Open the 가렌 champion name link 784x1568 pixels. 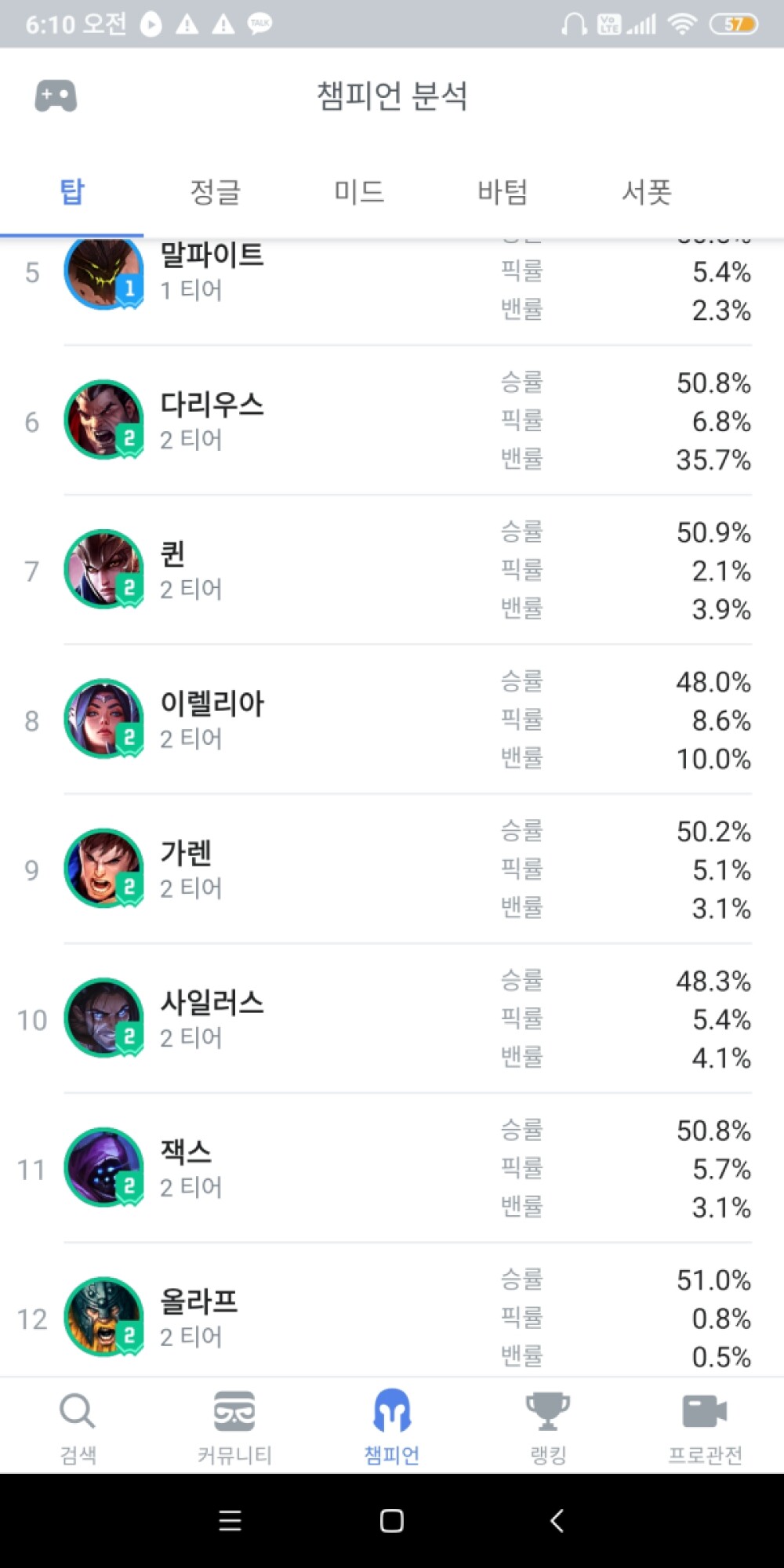point(187,853)
